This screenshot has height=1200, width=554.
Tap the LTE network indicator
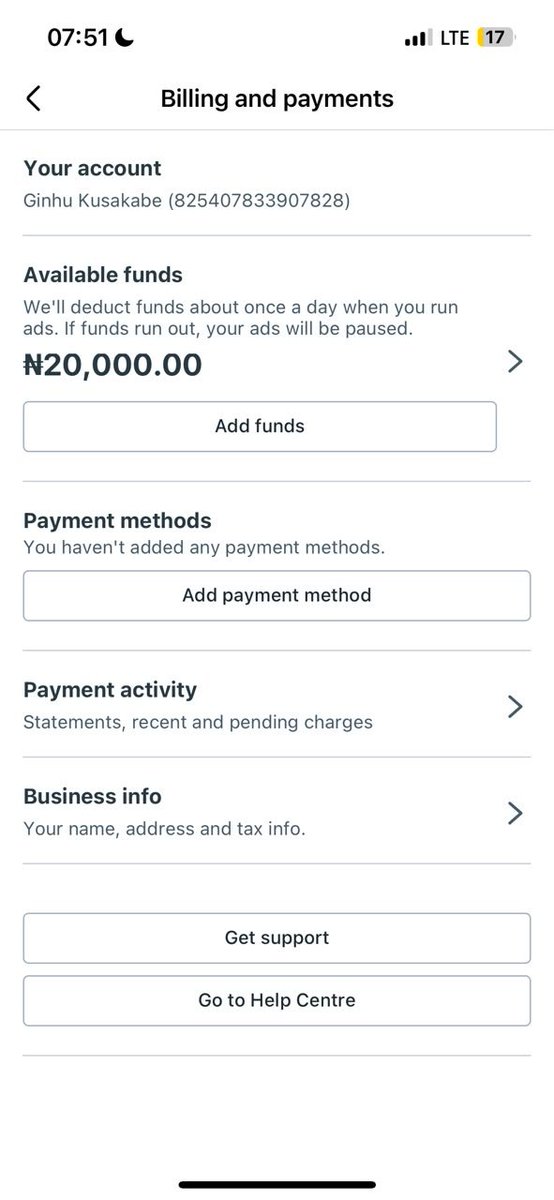454,38
